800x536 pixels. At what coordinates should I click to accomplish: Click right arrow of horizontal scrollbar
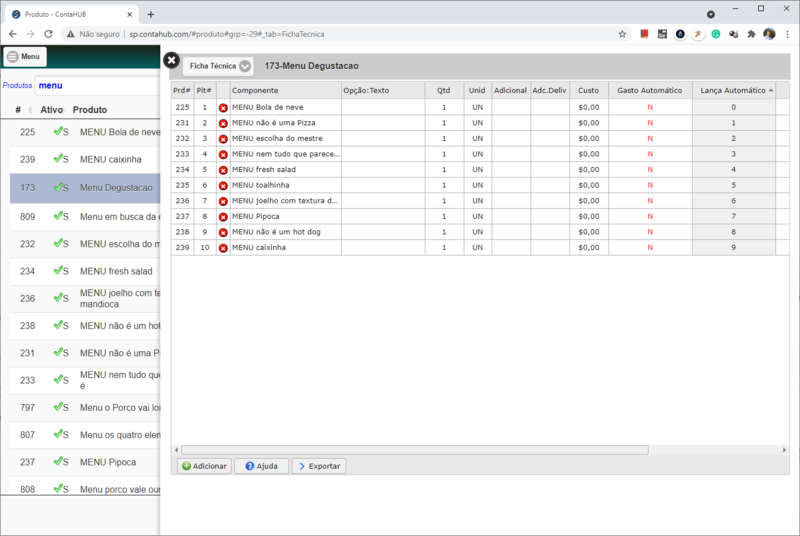pos(784,450)
